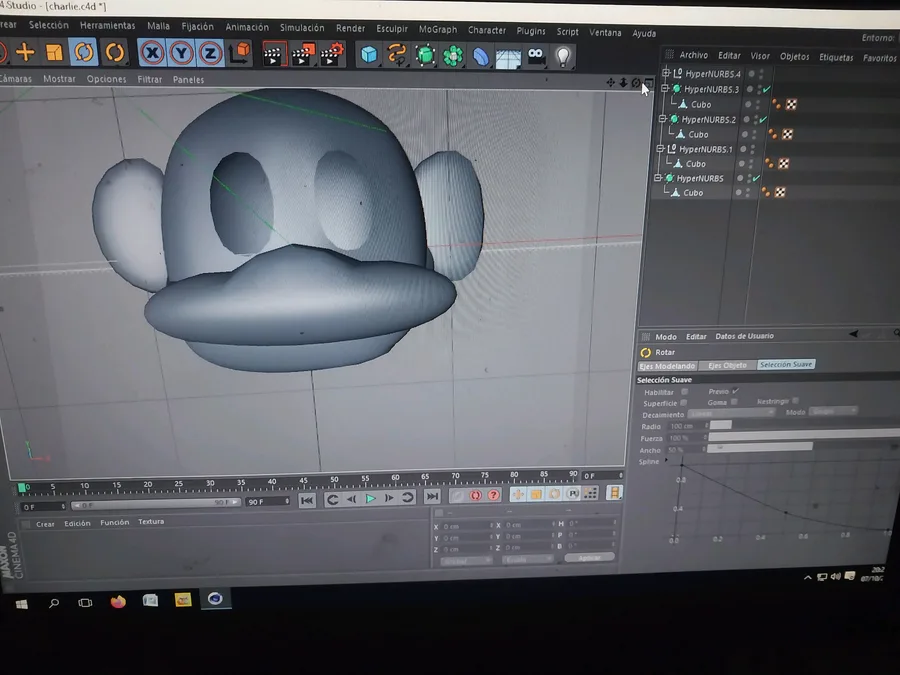Toggle HyperNURBS.4 visibility dots
This screenshot has height=675, width=900.
(762, 74)
